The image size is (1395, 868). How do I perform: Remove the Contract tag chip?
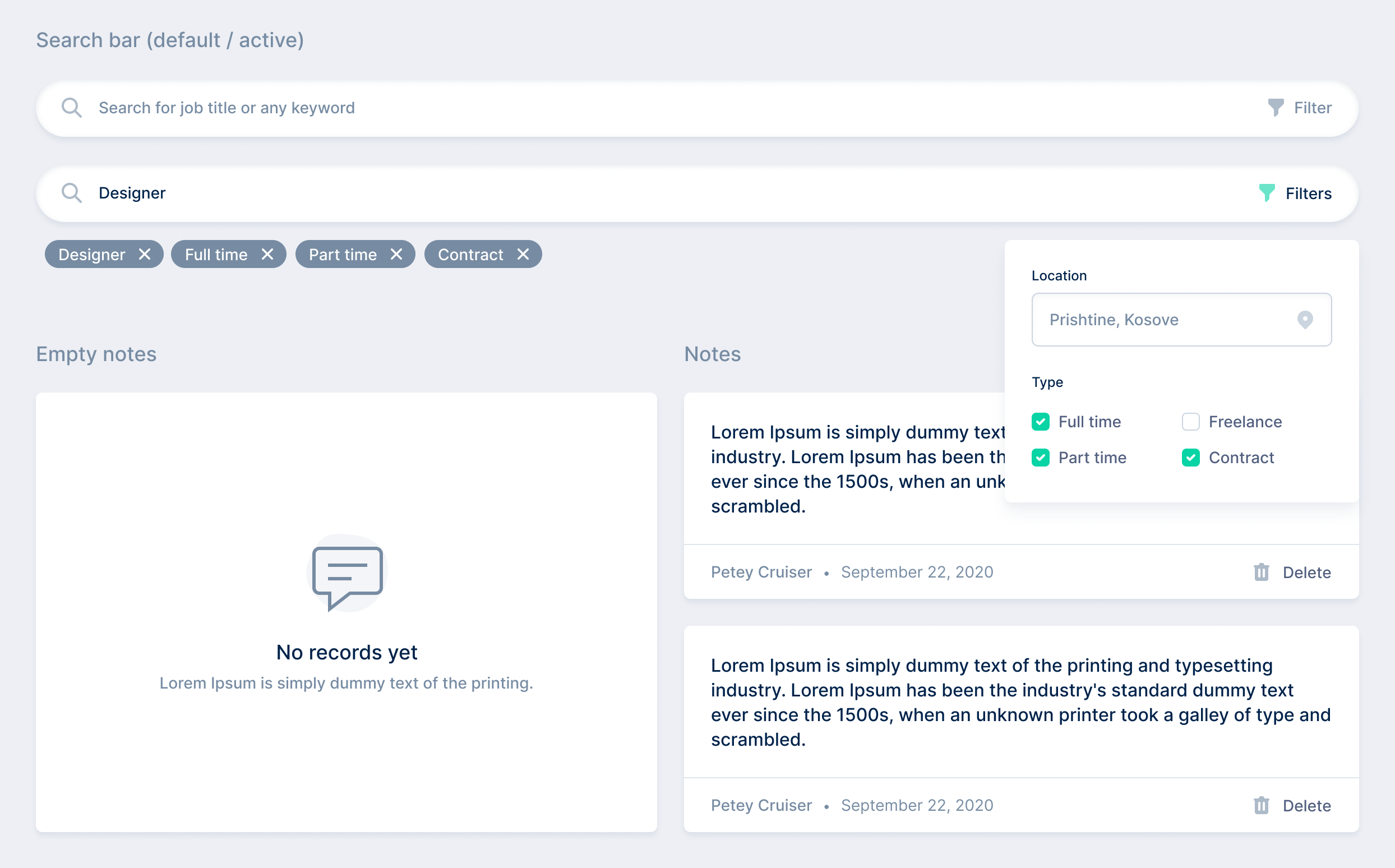(523, 255)
